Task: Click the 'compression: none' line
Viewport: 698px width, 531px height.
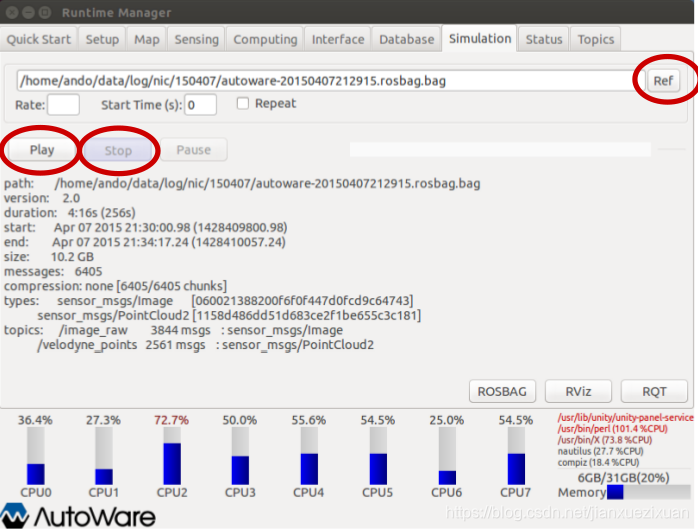Action: click(x=115, y=286)
